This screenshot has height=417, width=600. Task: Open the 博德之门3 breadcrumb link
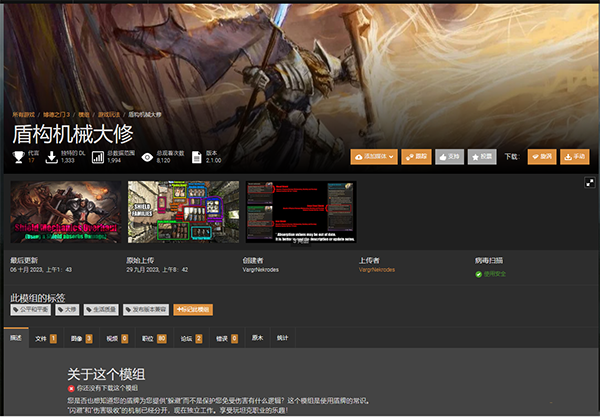click(x=56, y=114)
